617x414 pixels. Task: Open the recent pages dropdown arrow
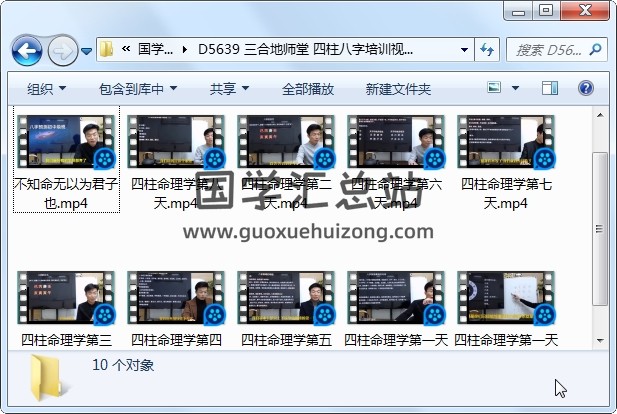(87, 50)
